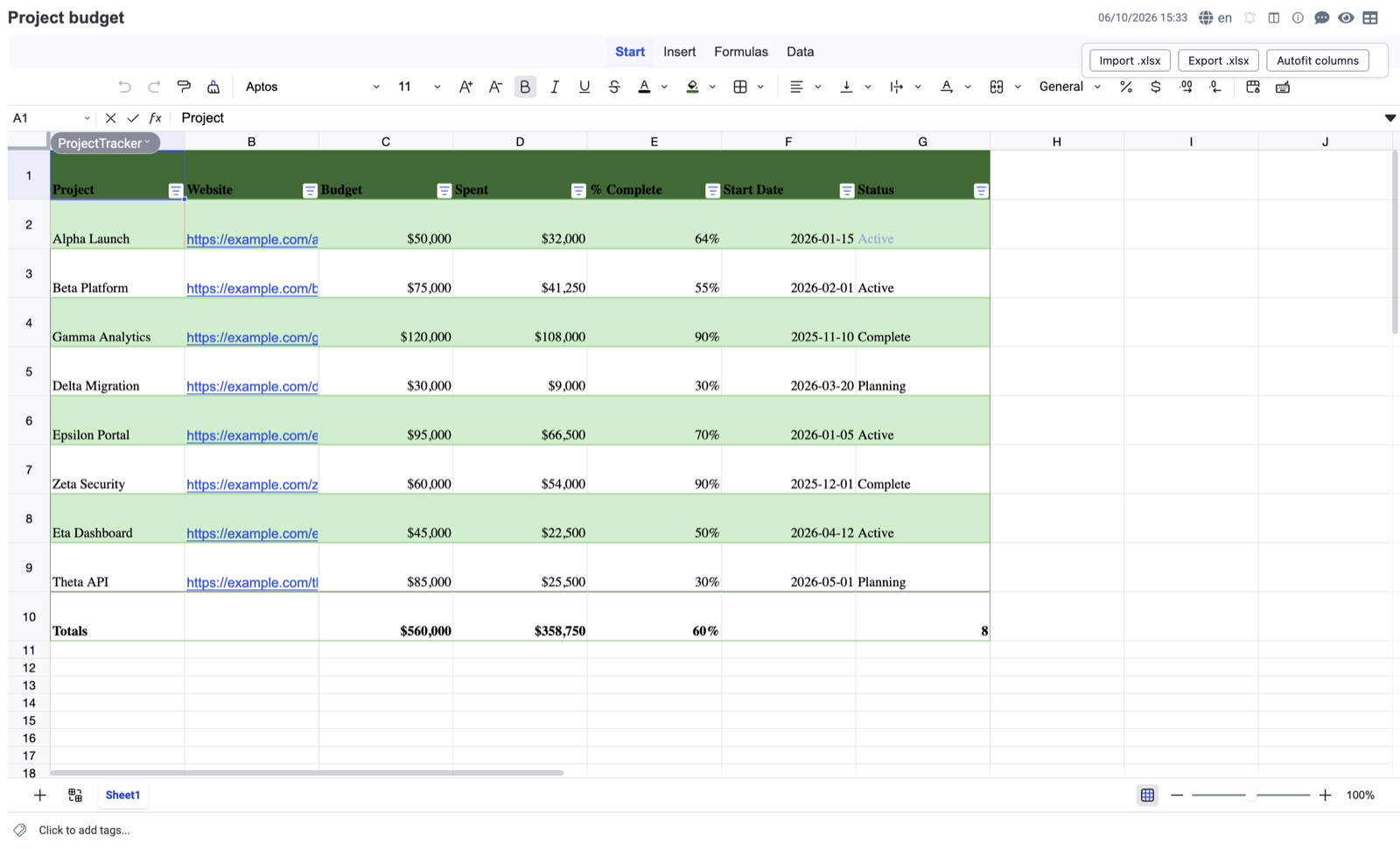This screenshot has height=849, width=1400.
Task: Apply currency dollar format icon
Action: 1156,87
